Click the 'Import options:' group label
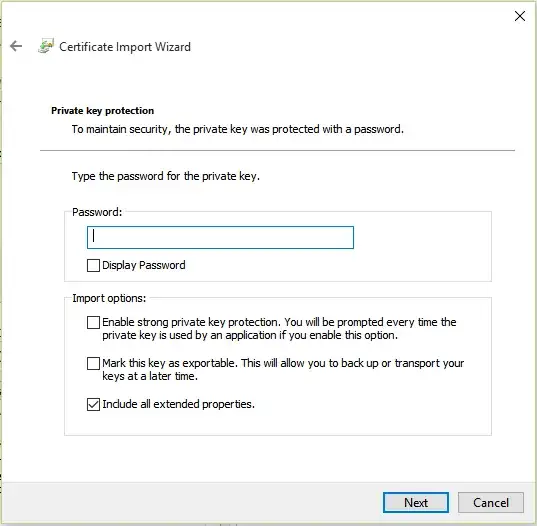The width and height of the screenshot is (537, 526). tap(109, 298)
